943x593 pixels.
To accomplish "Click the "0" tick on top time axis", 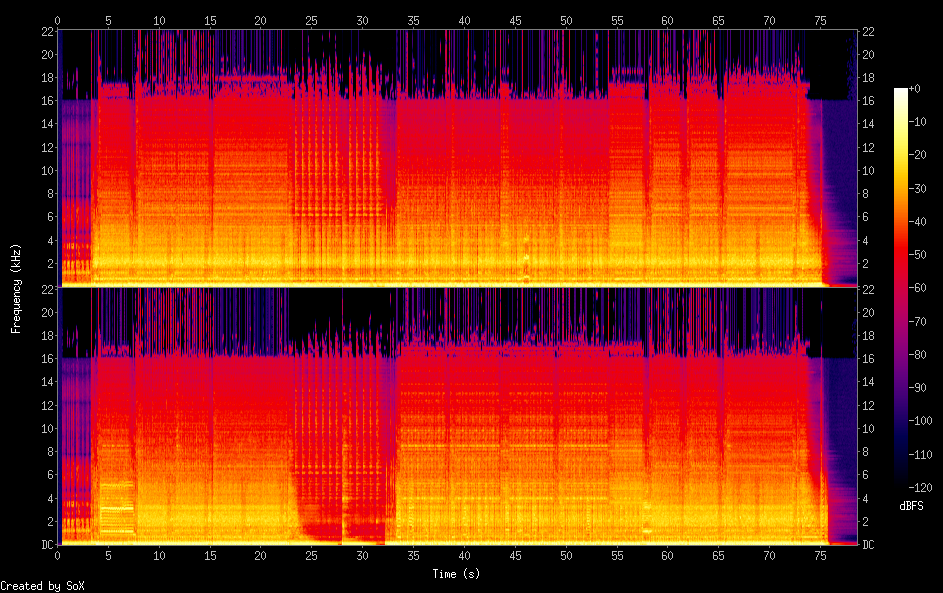I will pos(58,20).
